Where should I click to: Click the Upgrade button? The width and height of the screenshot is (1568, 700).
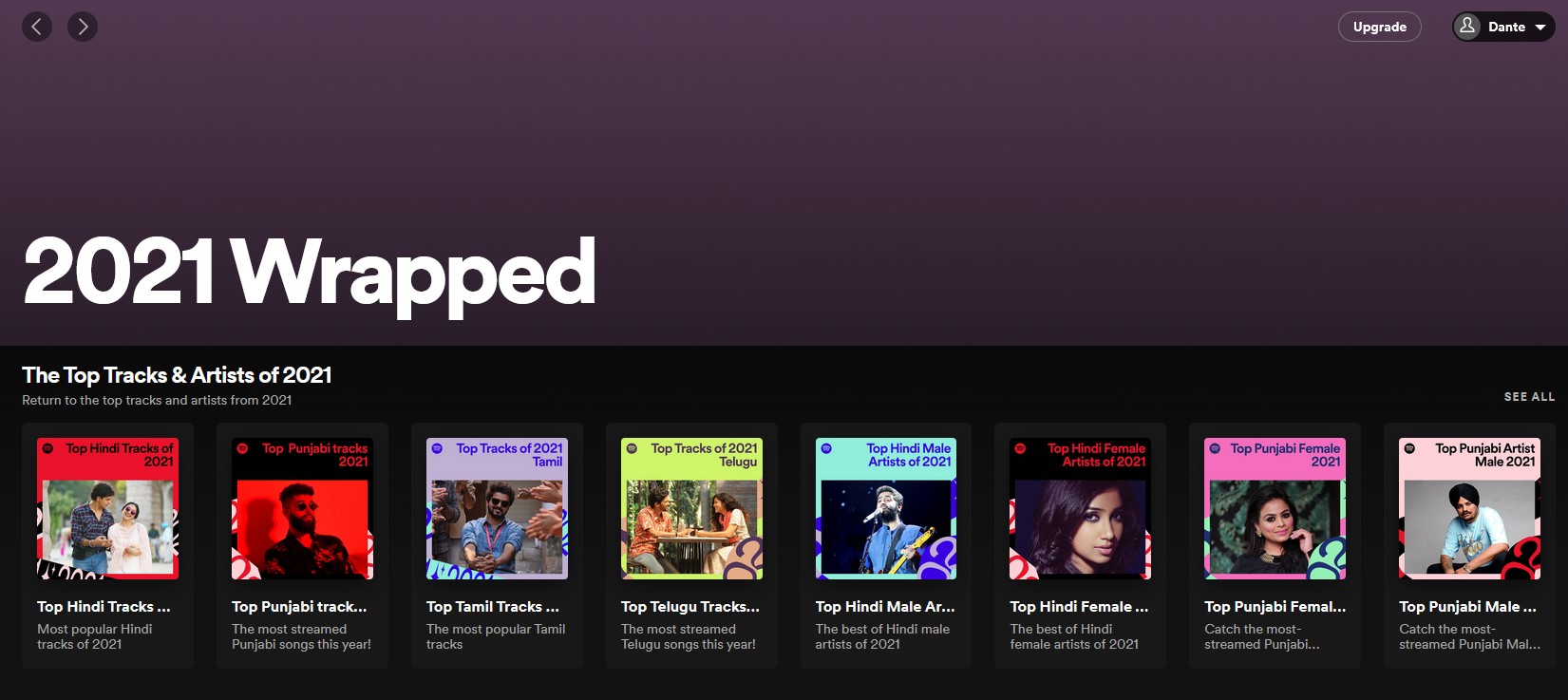click(x=1380, y=27)
